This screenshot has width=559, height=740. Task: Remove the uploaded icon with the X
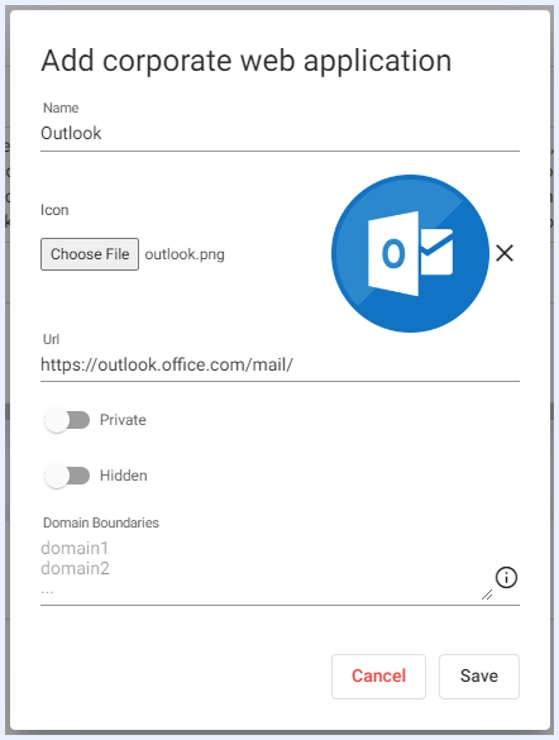tap(505, 253)
